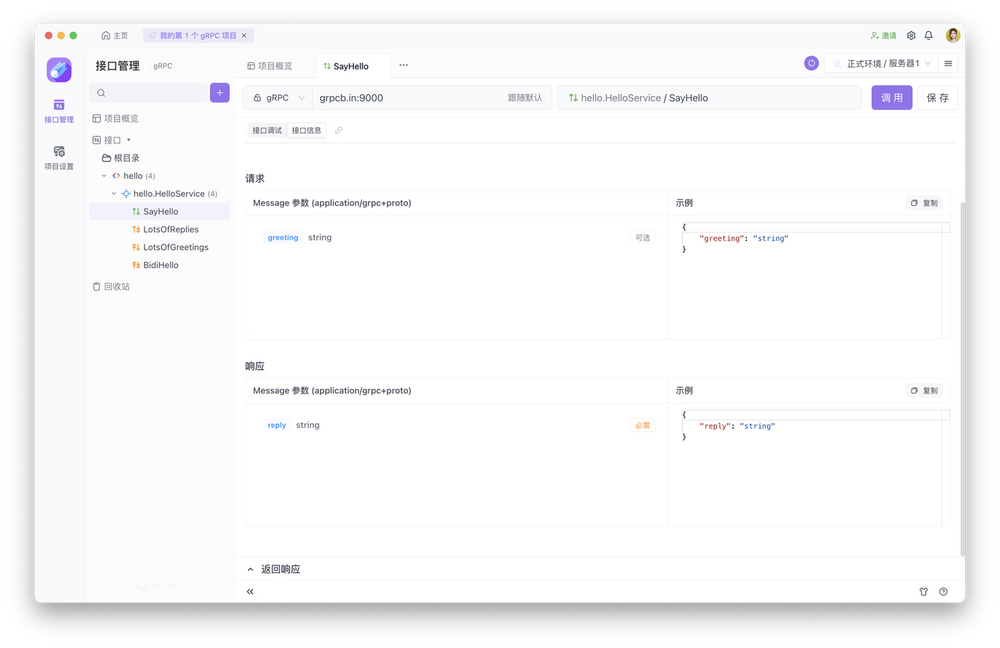Open settings gear icon in title bar
This screenshot has width=1000, height=648.
pos(911,35)
